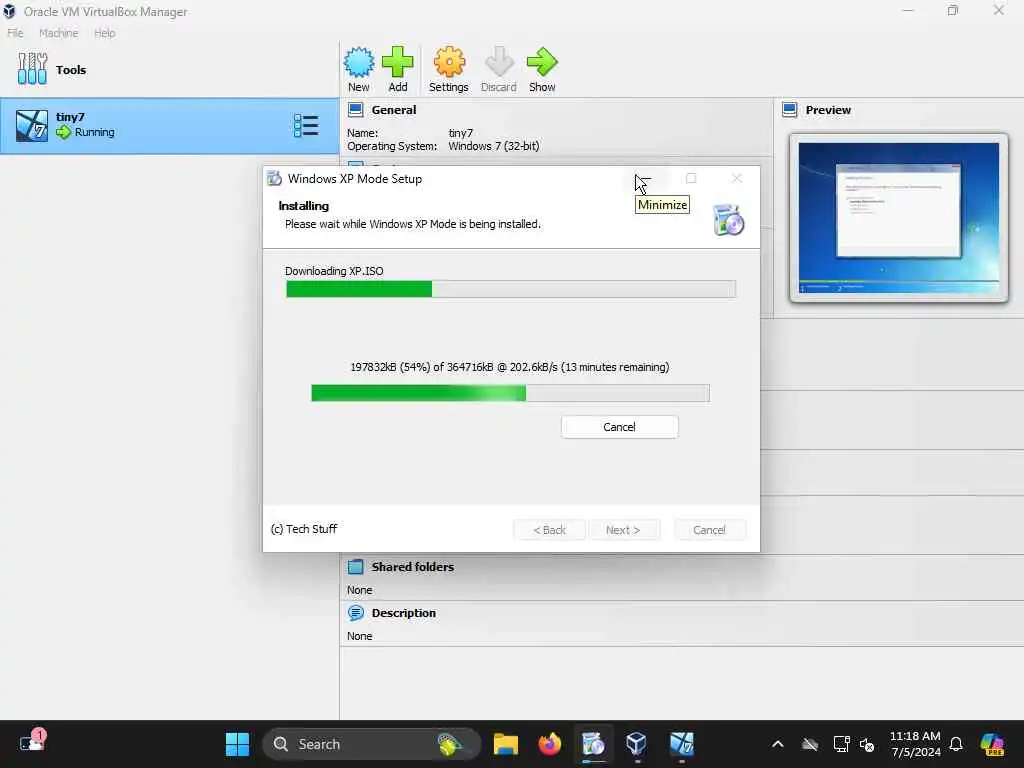This screenshot has width=1024, height=768.
Task: Click the Description section speech icon
Action: point(355,613)
